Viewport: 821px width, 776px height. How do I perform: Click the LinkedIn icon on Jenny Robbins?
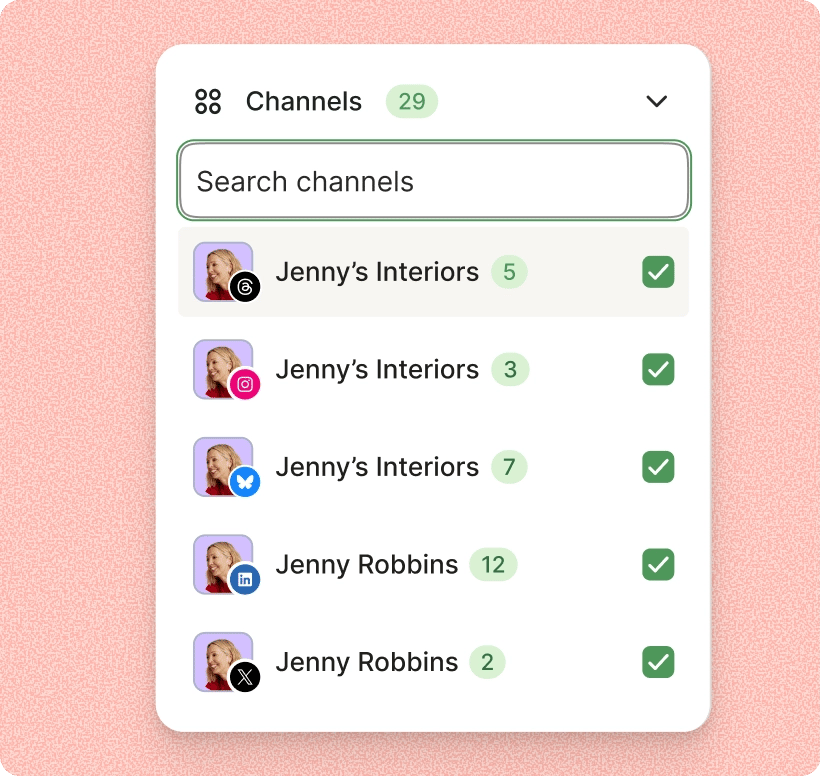pyautogui.click(x=243, y=580)
